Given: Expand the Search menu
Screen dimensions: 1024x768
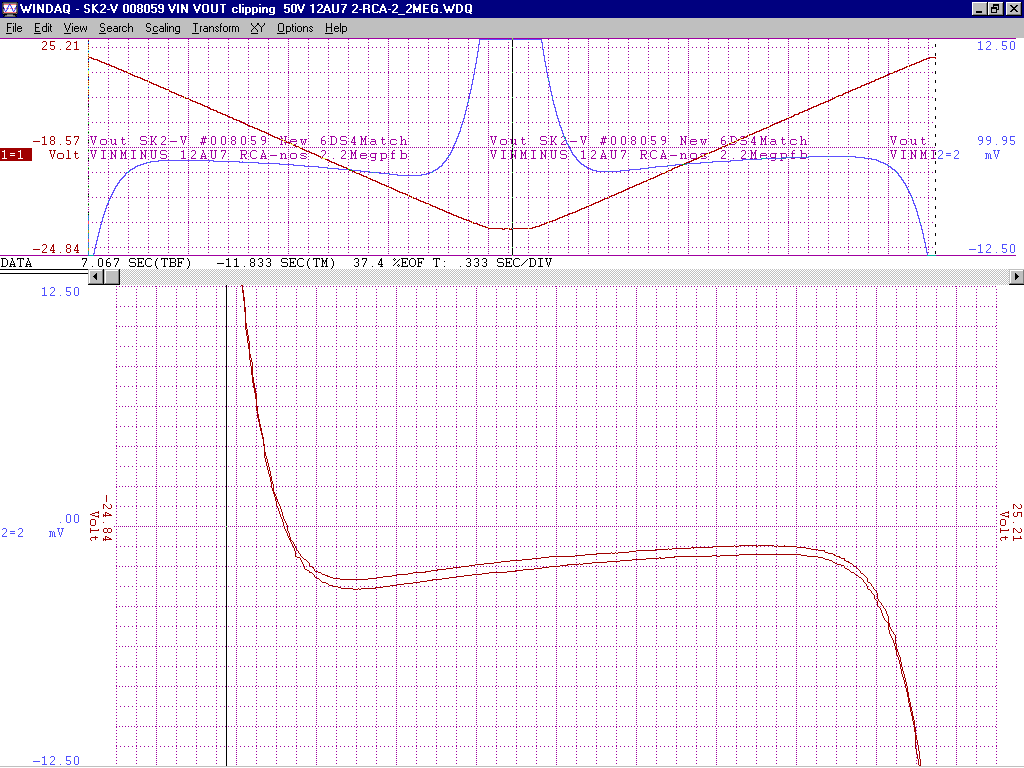Looking at the screenshot, I should (x=116, y=28).
